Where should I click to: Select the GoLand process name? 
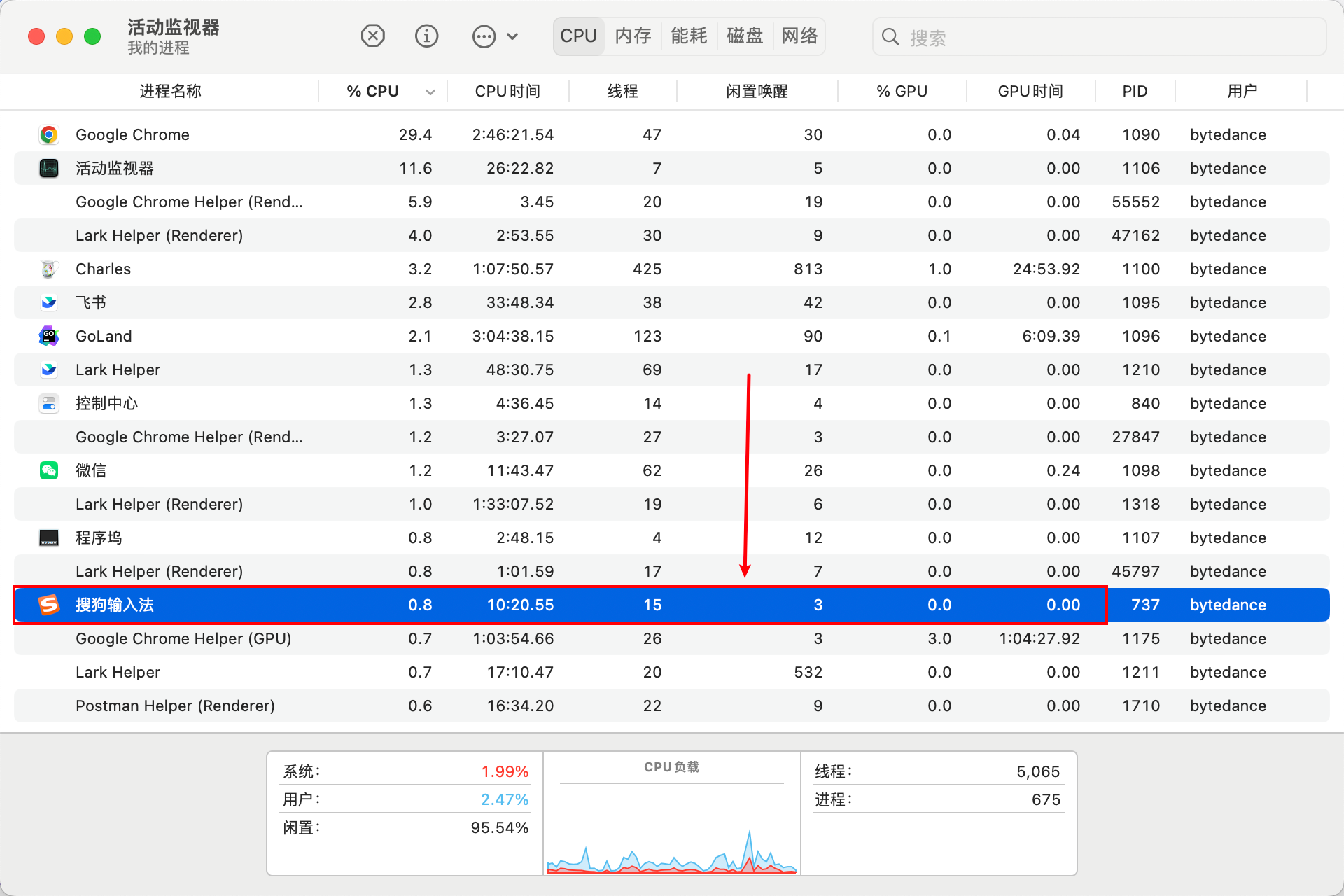(104, 336)
